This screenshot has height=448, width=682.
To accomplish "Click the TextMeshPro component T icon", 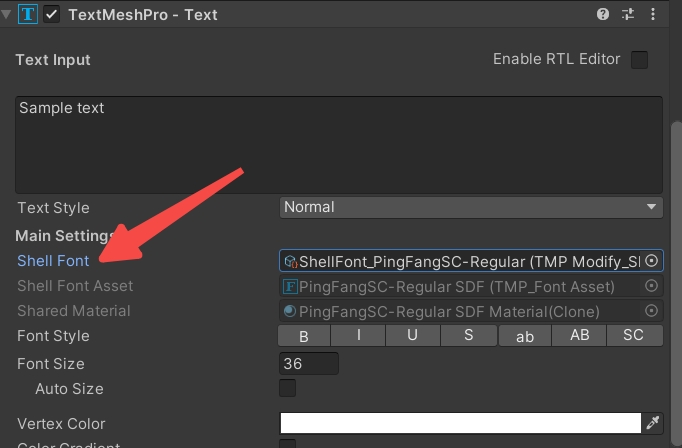I will [27, 15].
